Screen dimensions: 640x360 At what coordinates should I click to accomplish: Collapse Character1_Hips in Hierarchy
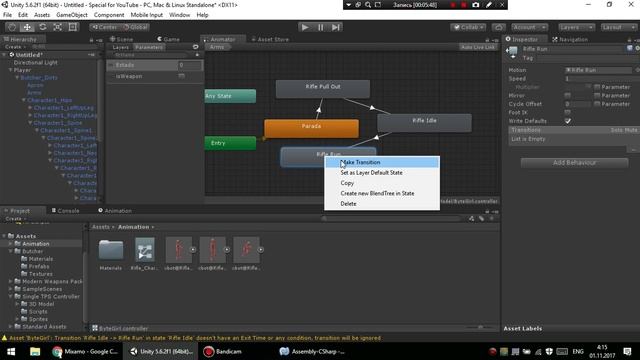[24, 100]
